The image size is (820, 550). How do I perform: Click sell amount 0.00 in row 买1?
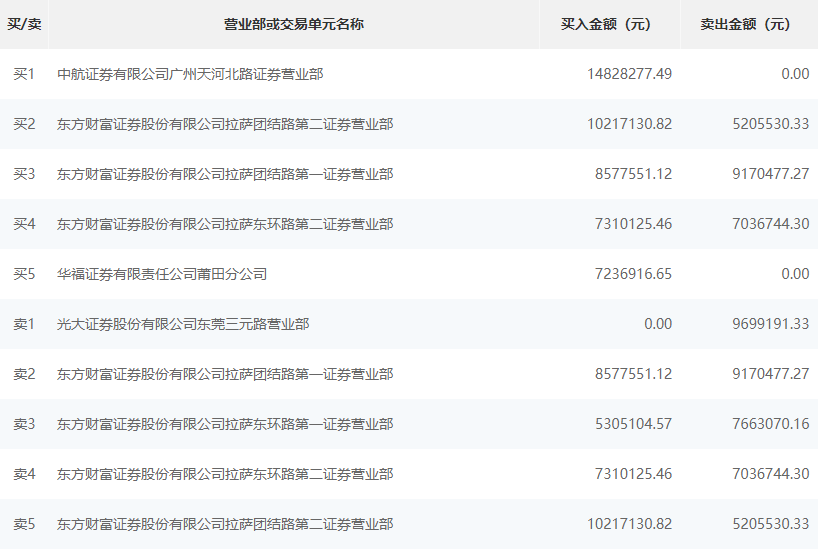[x=795, y=74]
